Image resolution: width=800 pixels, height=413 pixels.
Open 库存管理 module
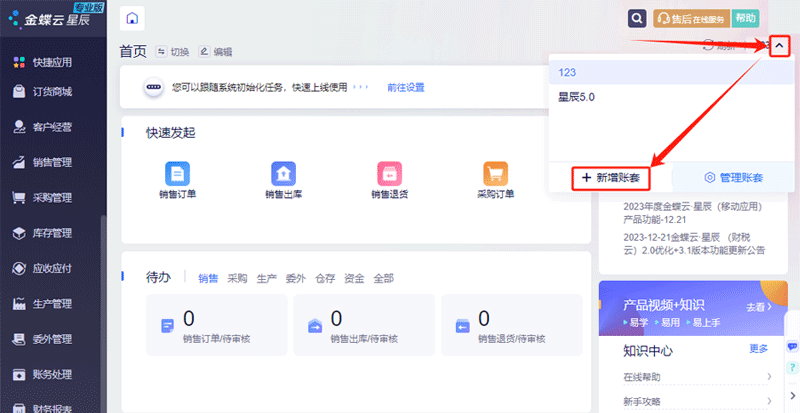(43, 233)
